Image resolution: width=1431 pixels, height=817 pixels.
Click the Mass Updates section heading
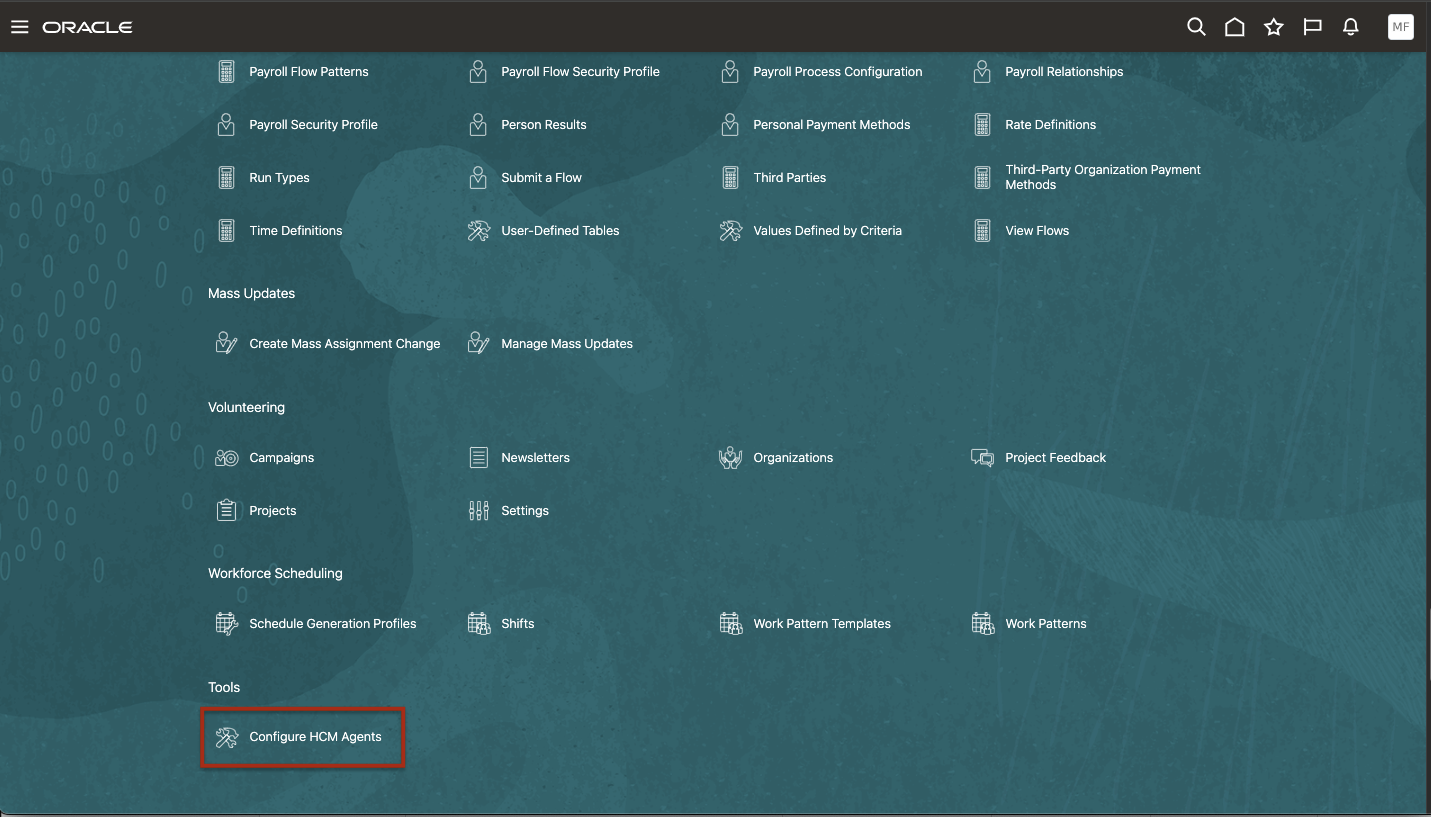pyautogui.click(x=251, y=294)
